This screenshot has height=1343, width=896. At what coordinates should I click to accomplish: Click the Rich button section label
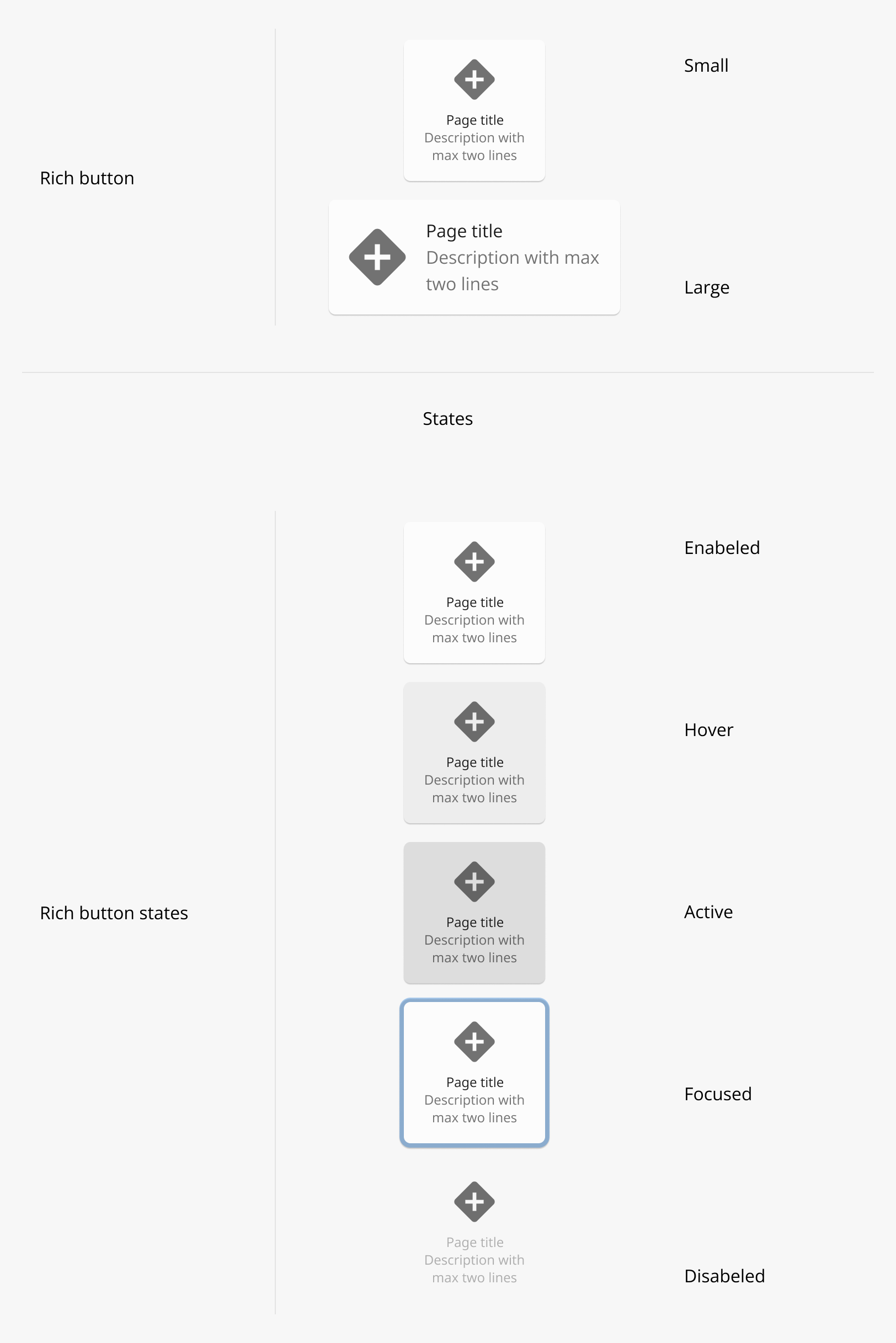pyautogui.click(x=87, y=178)
